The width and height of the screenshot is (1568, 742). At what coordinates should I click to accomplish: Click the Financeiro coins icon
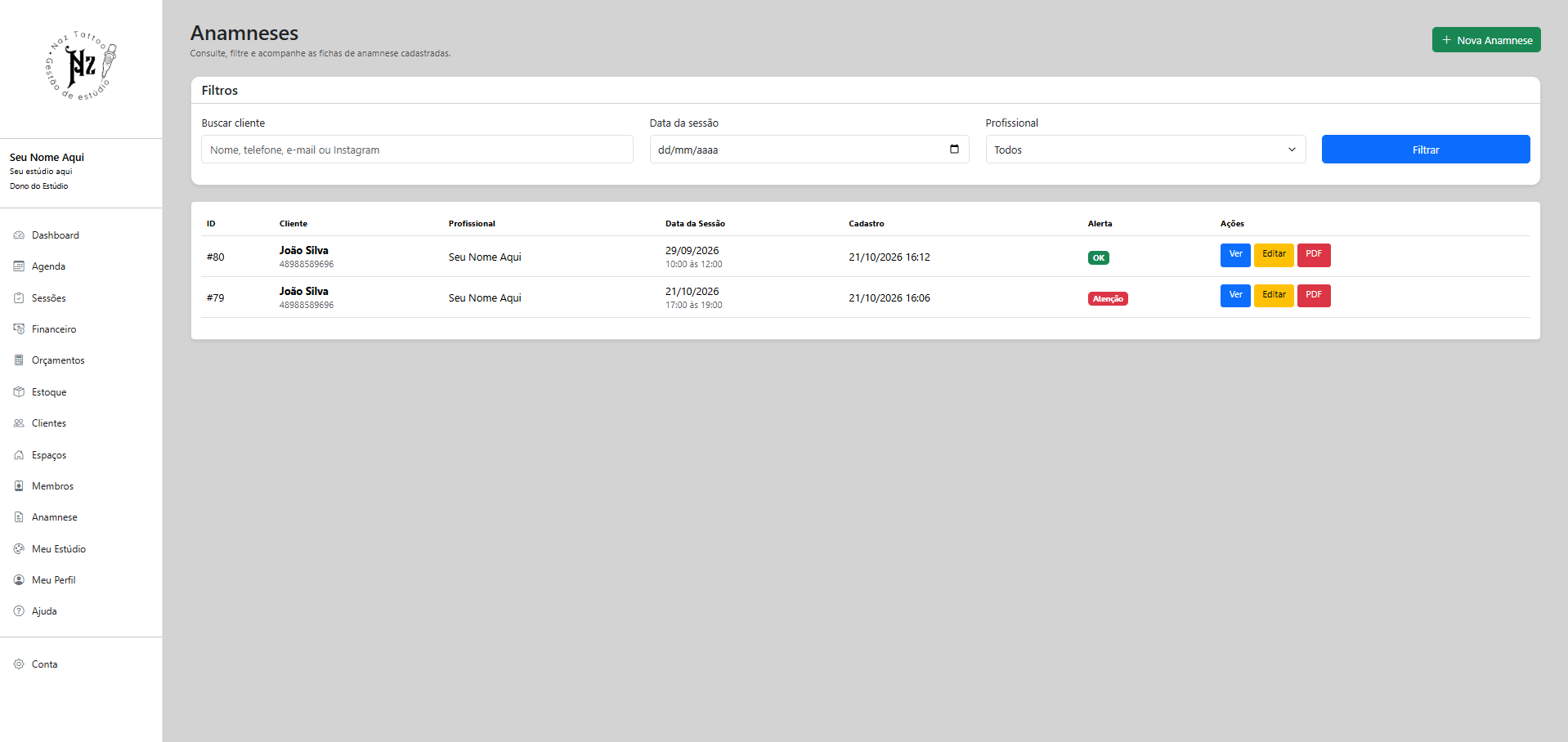(19, 329)
